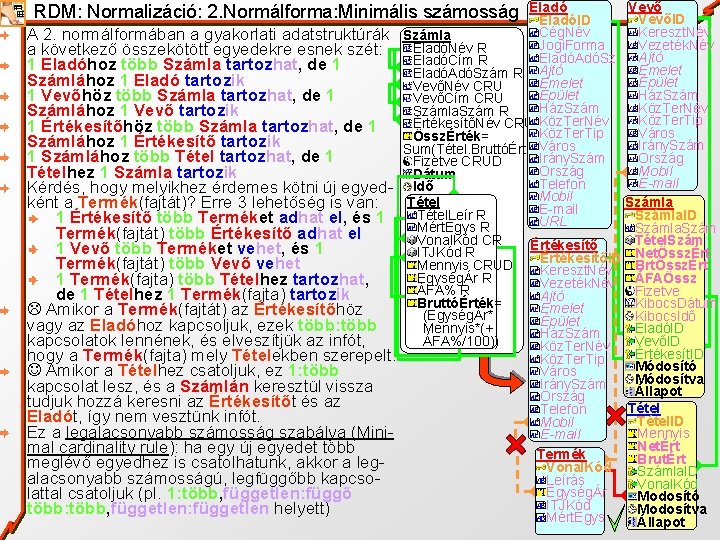The image size is (720, 540).
Task: Click 'ITJKód R' row in Tétel
Action: click(441, 252)
